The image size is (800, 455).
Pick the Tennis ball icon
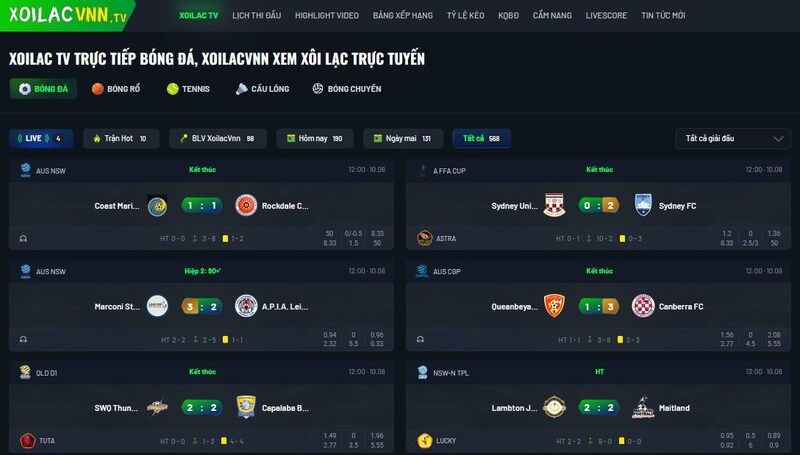(172, 89)
